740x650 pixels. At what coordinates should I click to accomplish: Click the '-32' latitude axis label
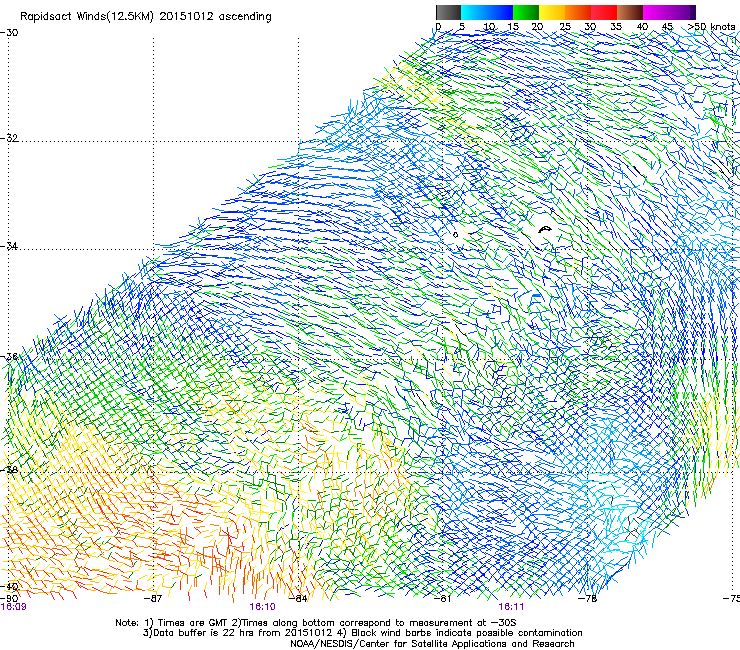[x=9, y=138]
